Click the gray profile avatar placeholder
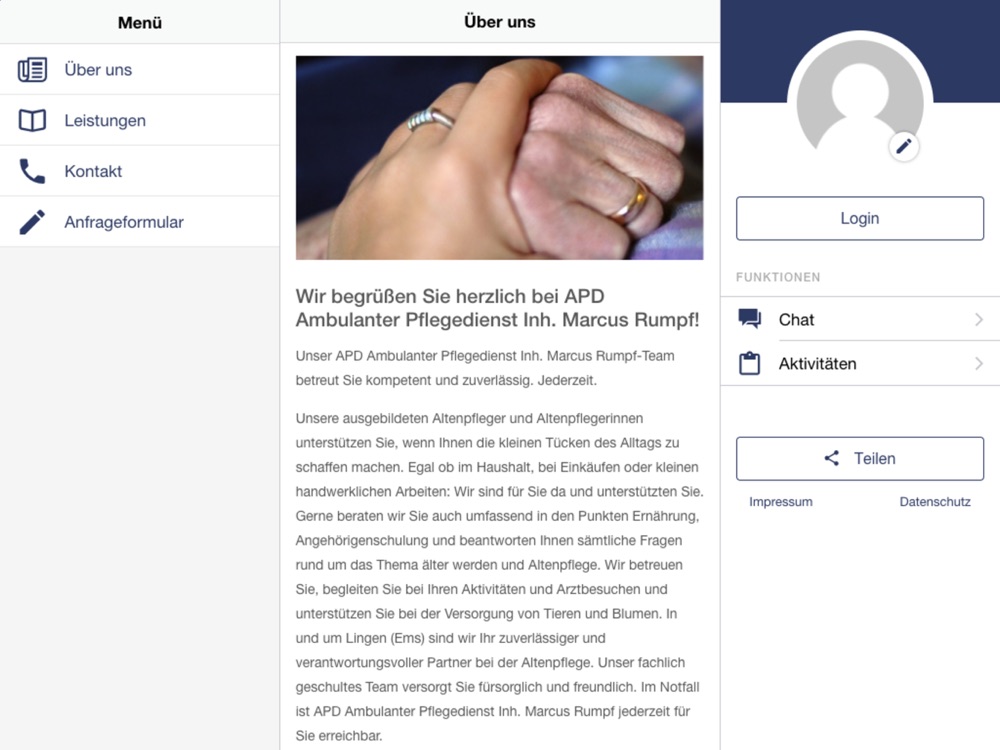Screen dimensions: 1000x750 click(x=860, y=102)
